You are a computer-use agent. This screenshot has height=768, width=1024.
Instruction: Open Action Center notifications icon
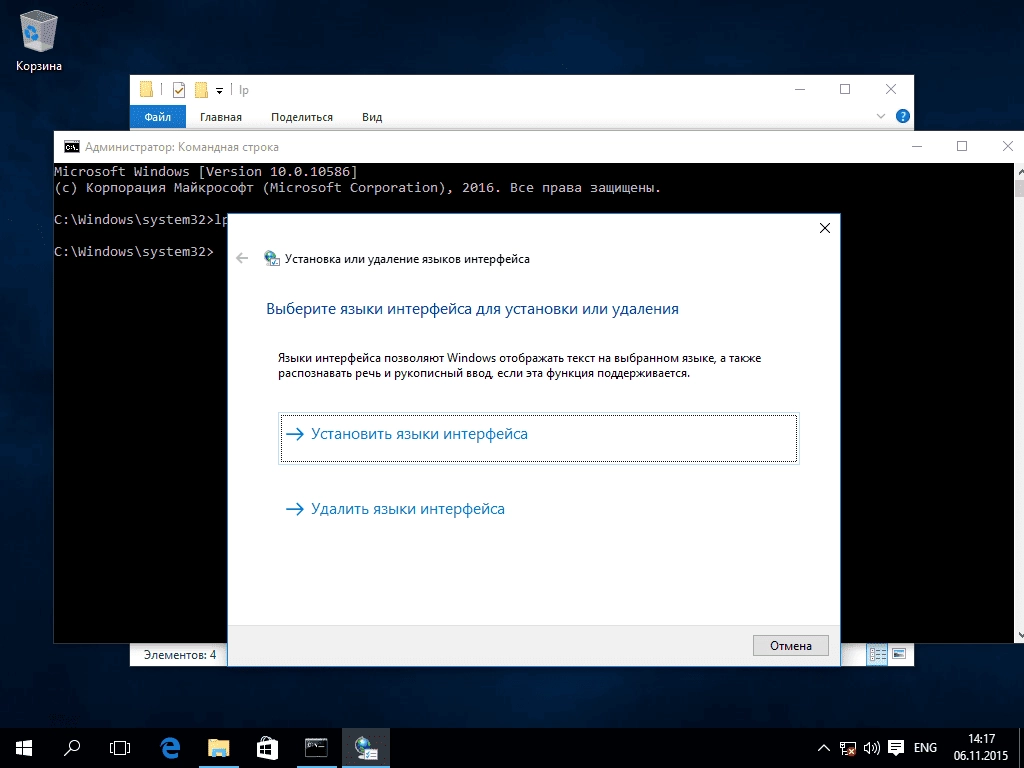(896, 748)
